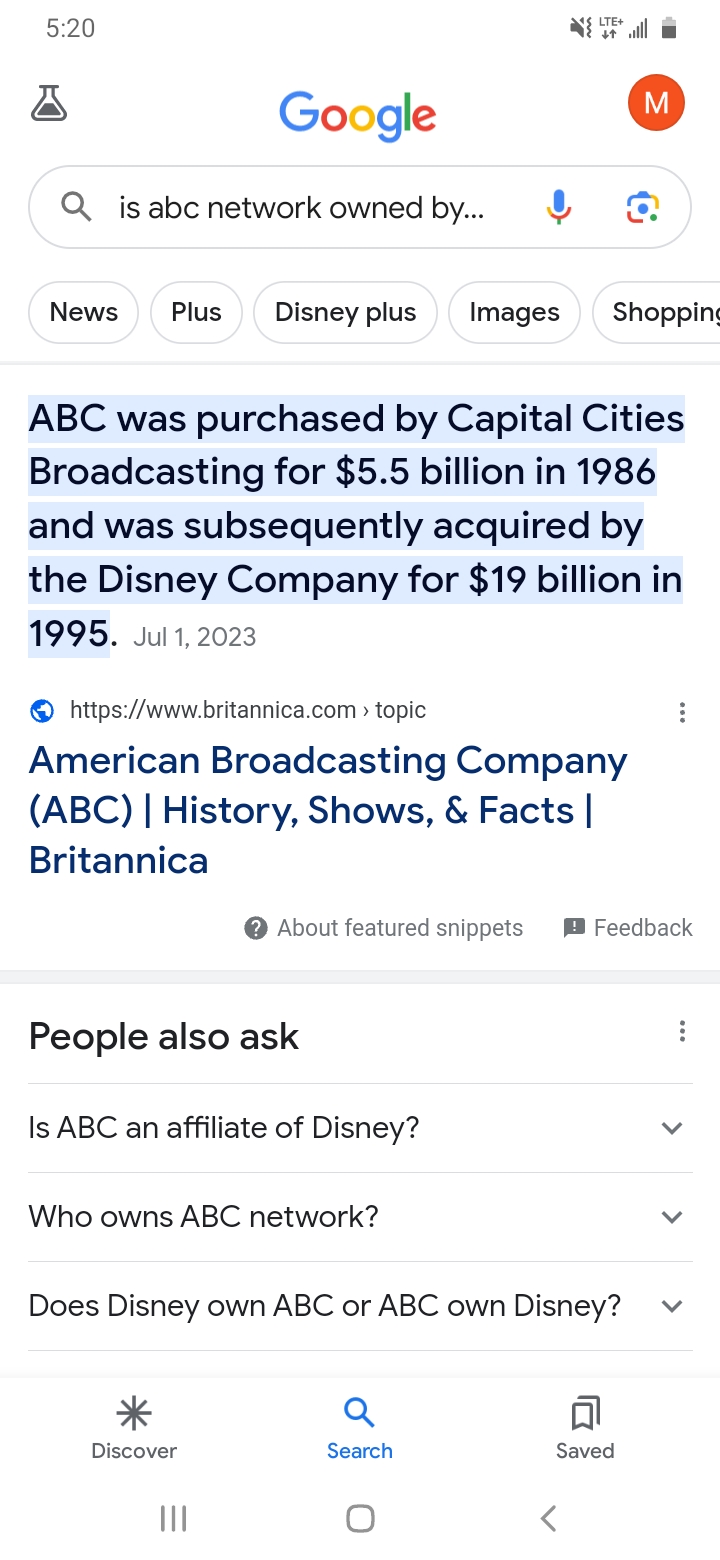Start voice search with microphone
Viewport: 720px width, 1560px height.
point(559,207)
